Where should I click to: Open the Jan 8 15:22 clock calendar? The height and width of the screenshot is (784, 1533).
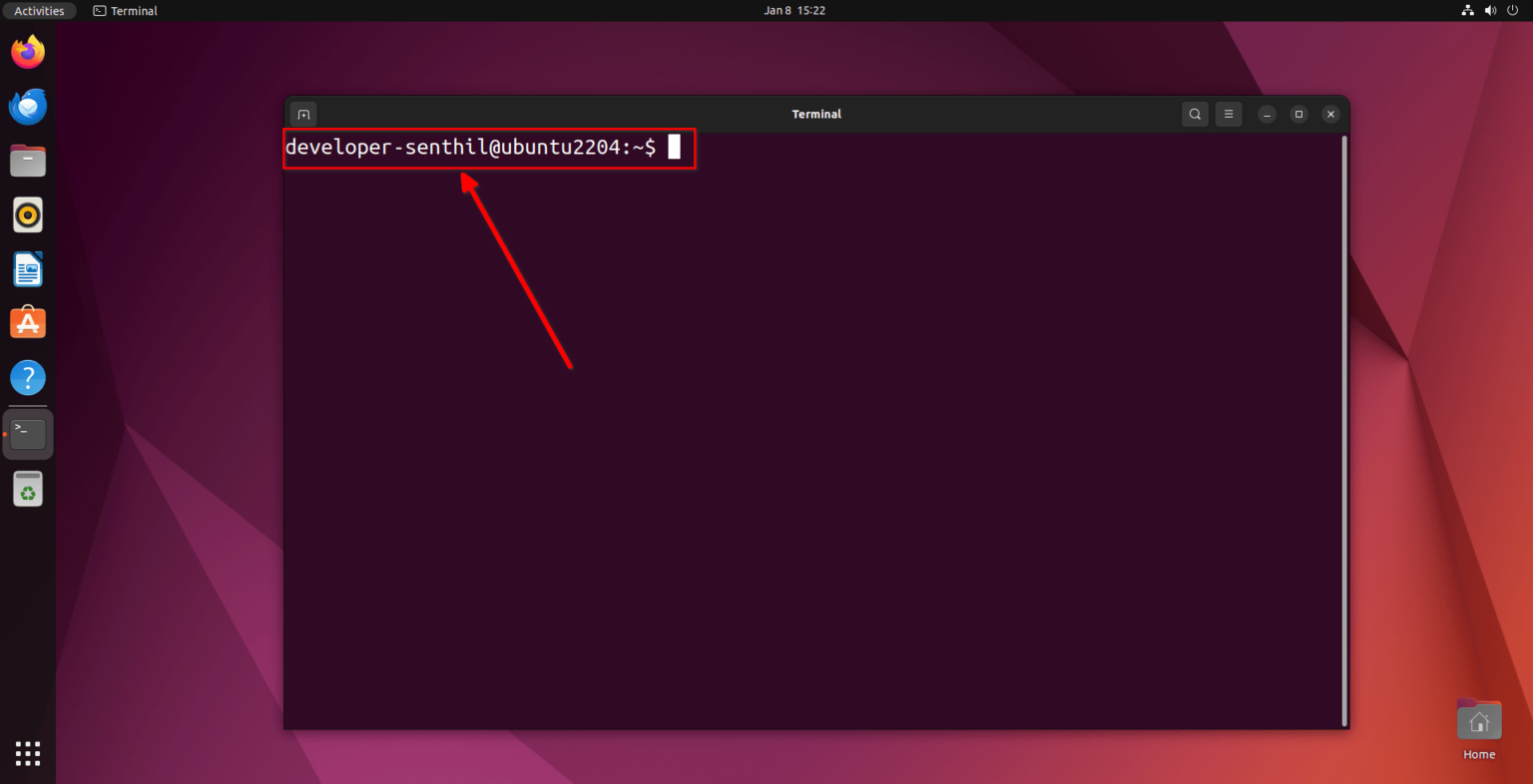[x=794, y=11]
